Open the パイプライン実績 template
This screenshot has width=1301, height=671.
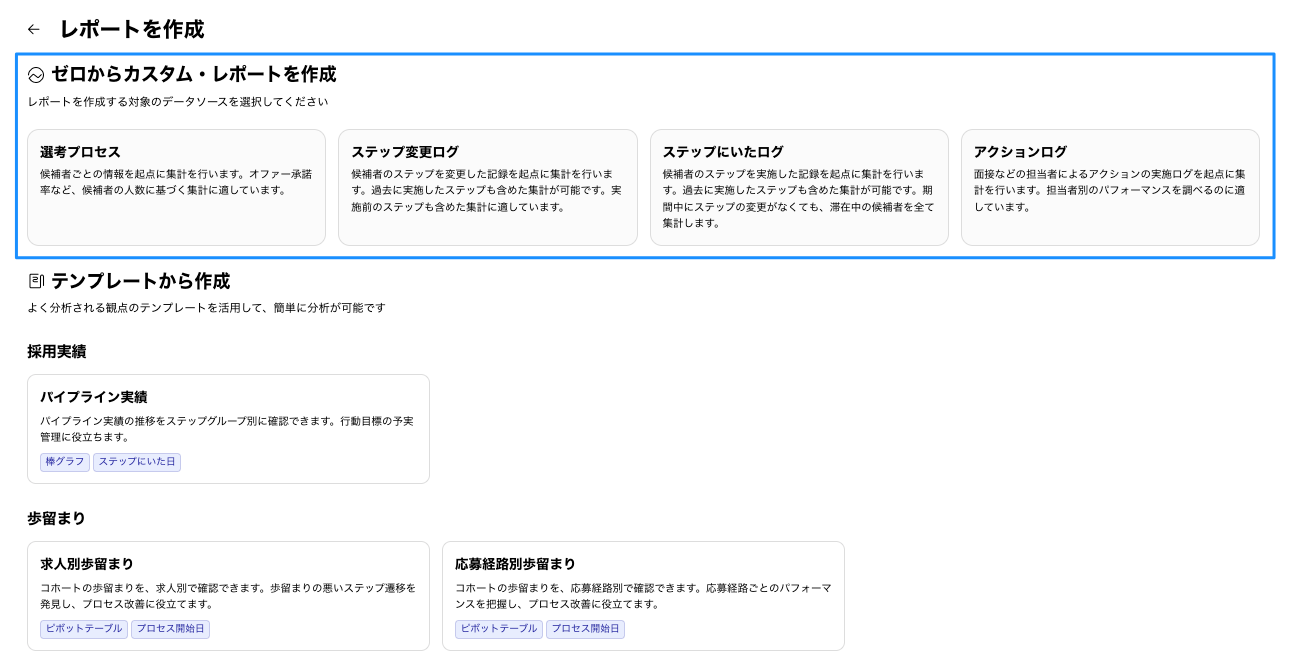228,428
